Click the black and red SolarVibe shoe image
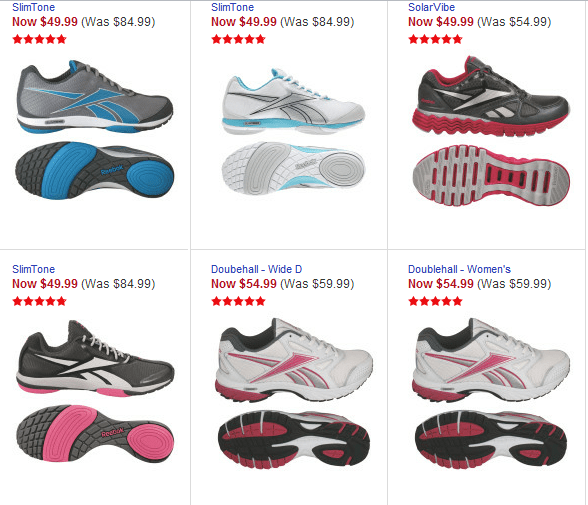Image resolution: width=588 pixels, height=505 pixels. (491, 96)
